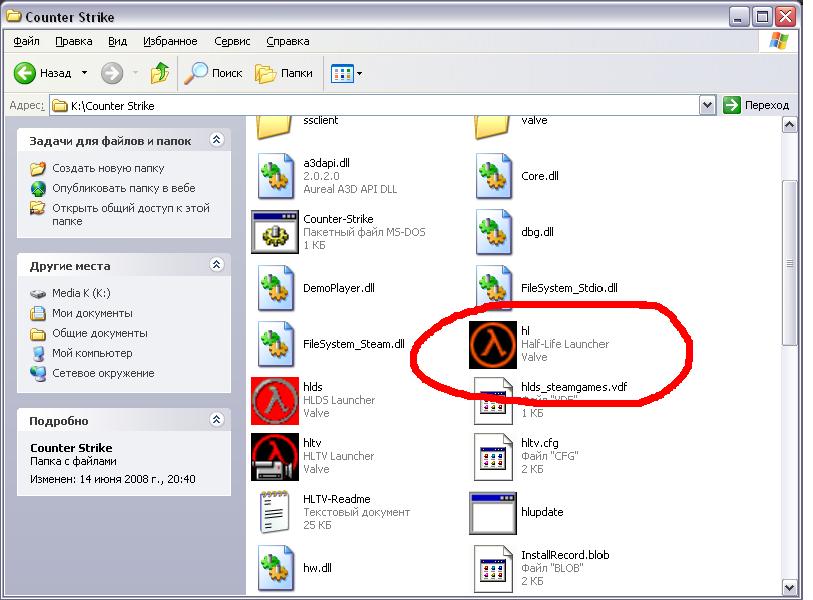Open the hl Half-Life Launcher icon
This screenshot has height=600, width=813.
pyautogui.click(x=493, y=345)
